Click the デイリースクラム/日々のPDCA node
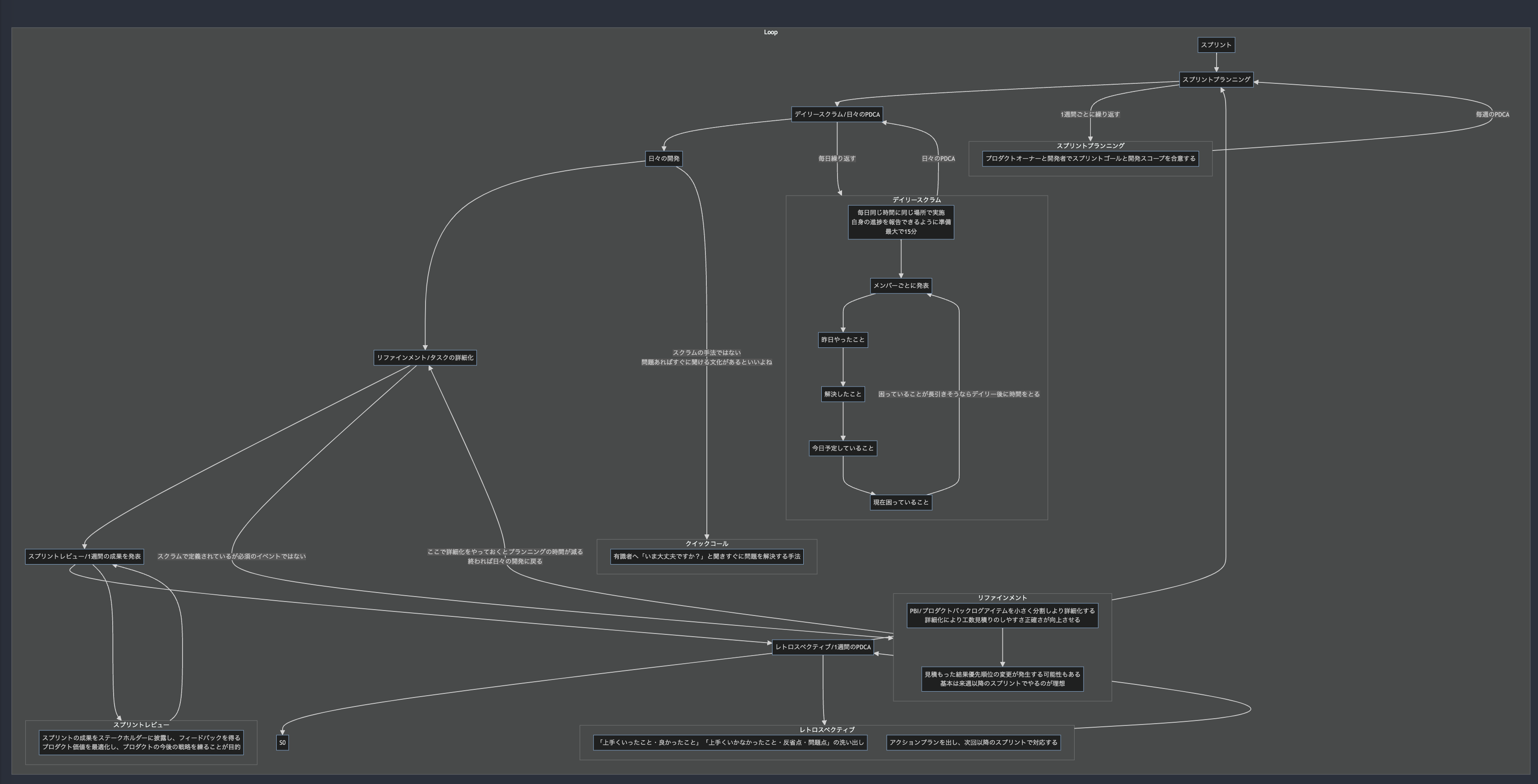Image resolution: width=1538 pixels, height=784 pixels. pos(837,114)
